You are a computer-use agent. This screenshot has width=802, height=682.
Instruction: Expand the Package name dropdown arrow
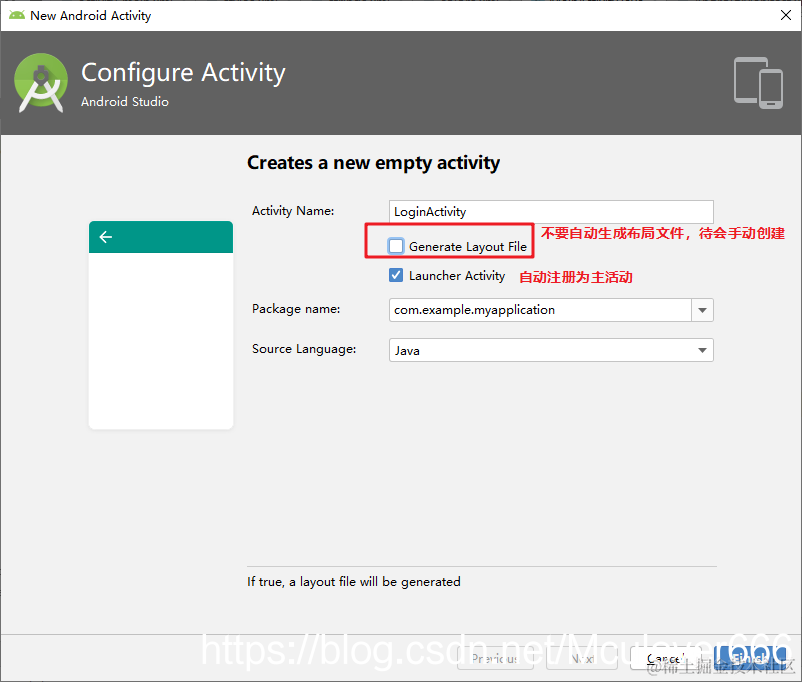click(x=702, y=310)
